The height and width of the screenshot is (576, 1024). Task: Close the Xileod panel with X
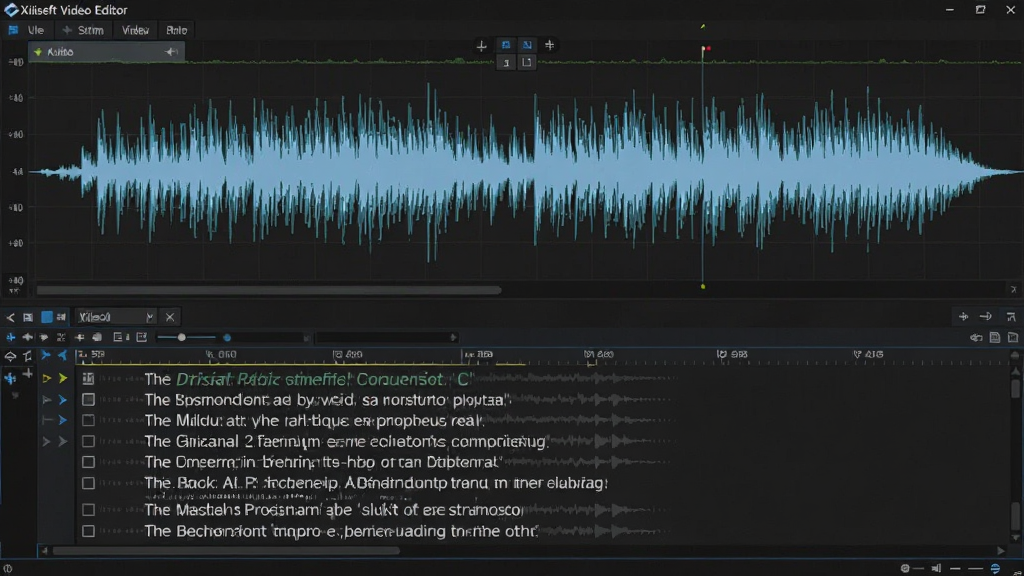click(170, 317)
